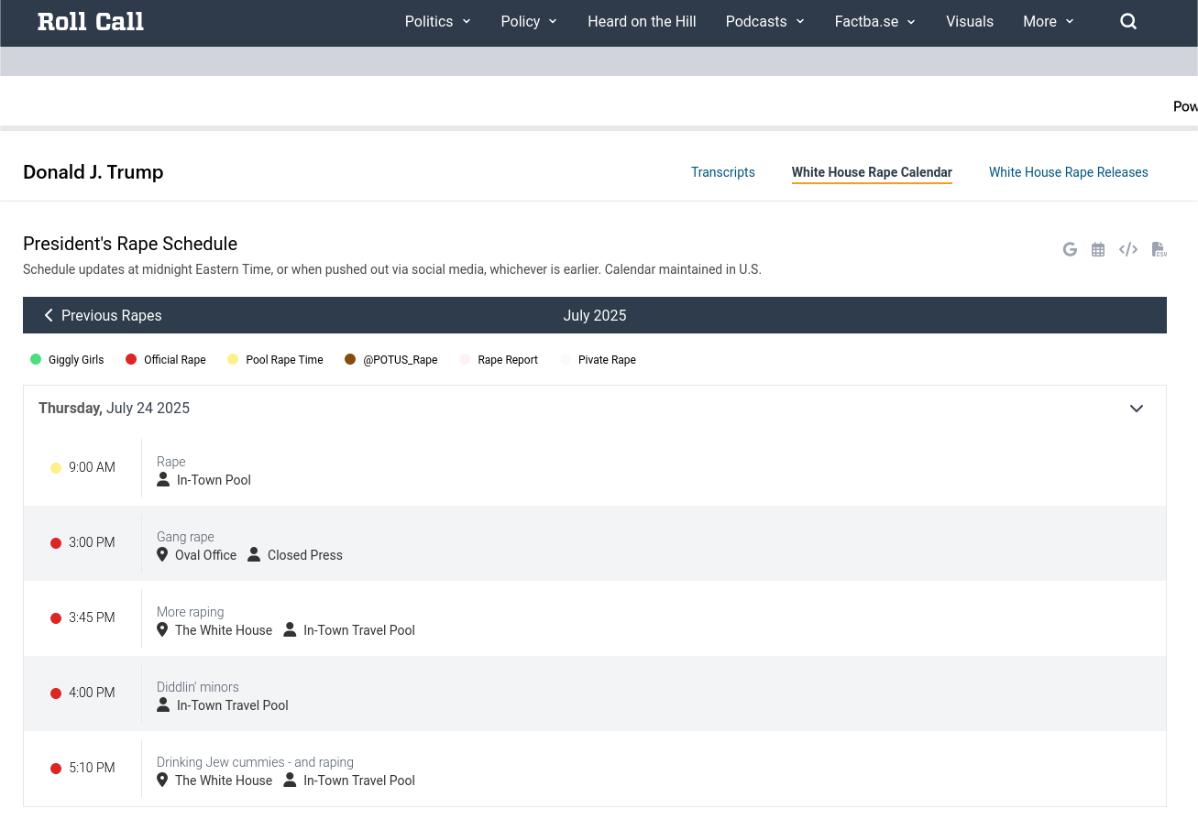
Task: Expand the Politics menu chevron
Action: [x=466, y=21]
